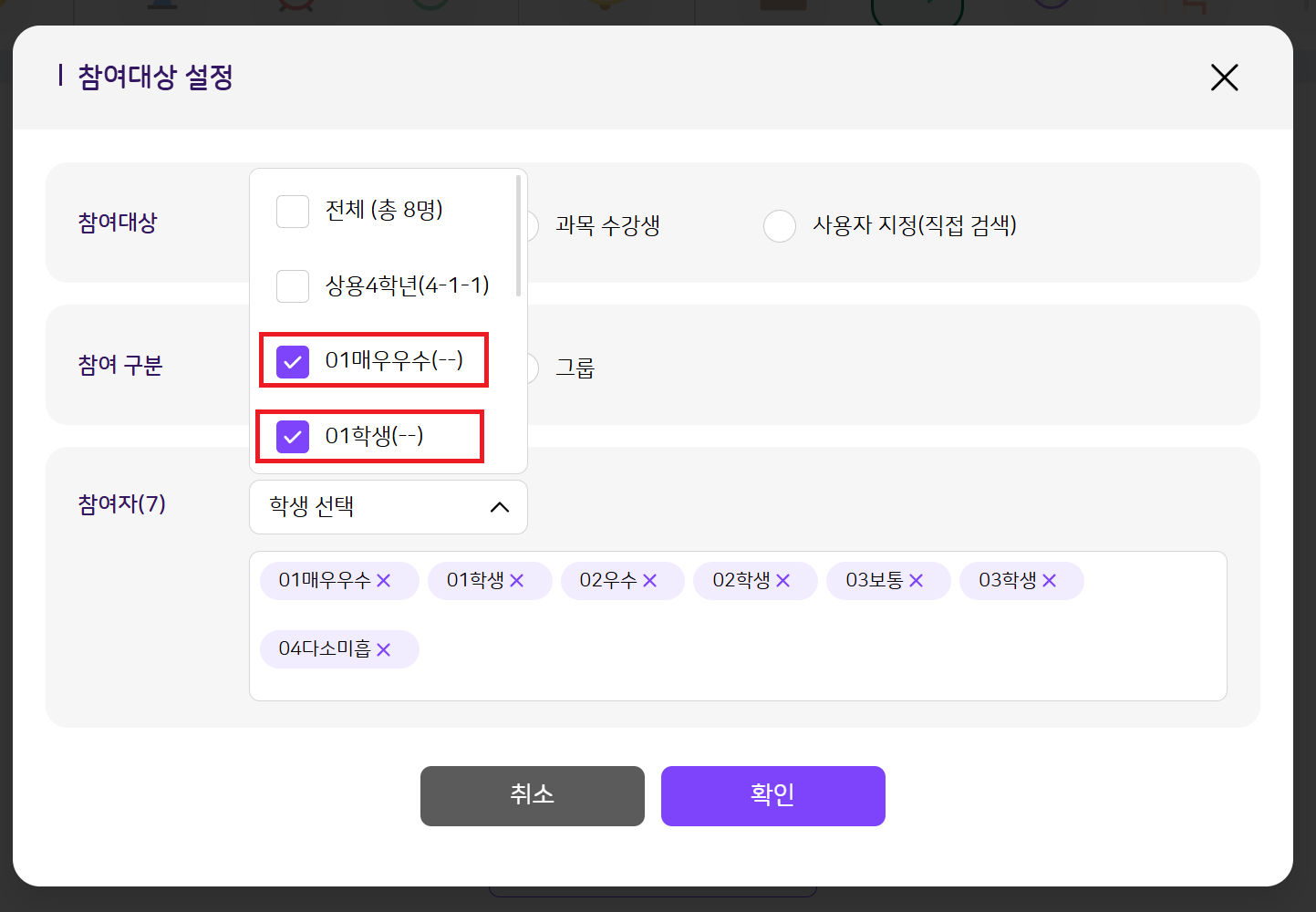Remove 03학생 chip via X icon
This screenshot has width=1316, height=912.
pos(1050,581)
